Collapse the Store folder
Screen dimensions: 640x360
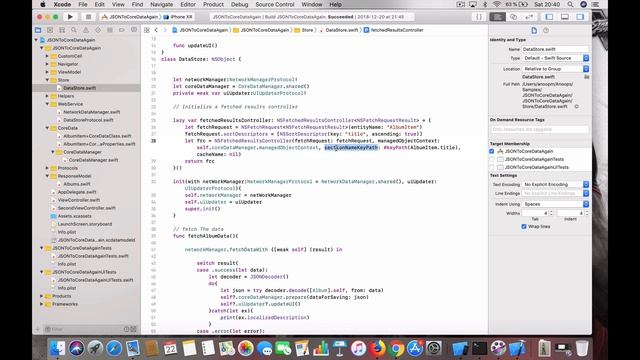47,80
